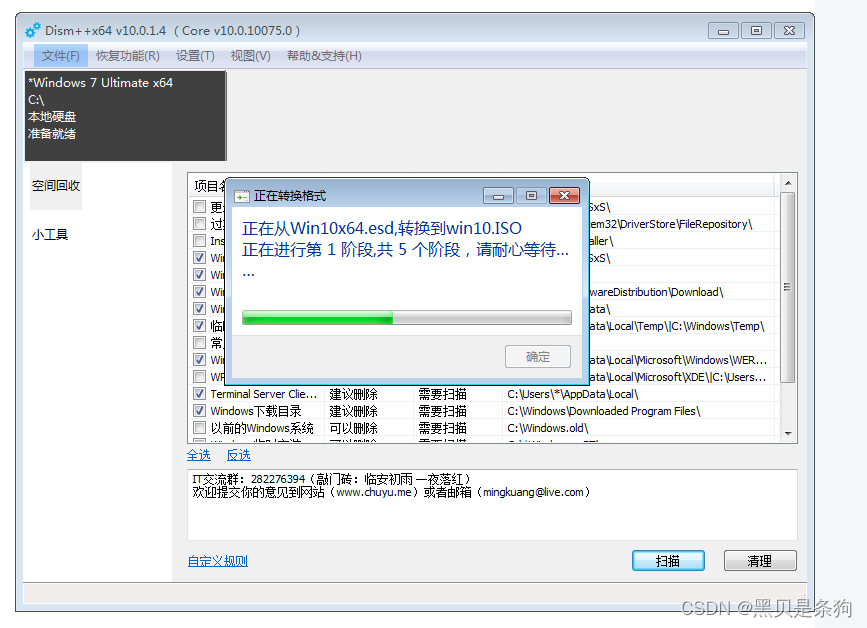Viewport: 867px width, 628px height.
Task: Open the 帮助&支持(H) menu
Action: 324,56
